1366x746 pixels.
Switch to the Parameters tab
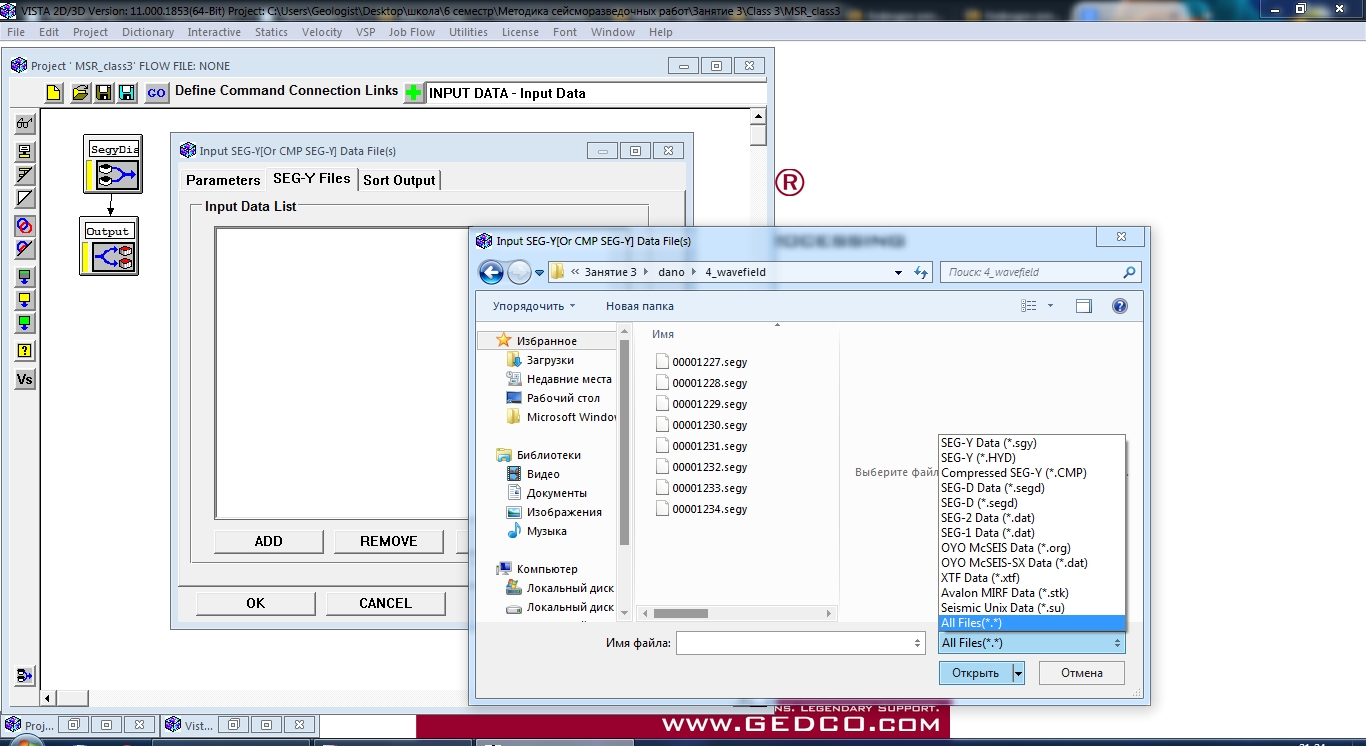[x=223, y=180]
